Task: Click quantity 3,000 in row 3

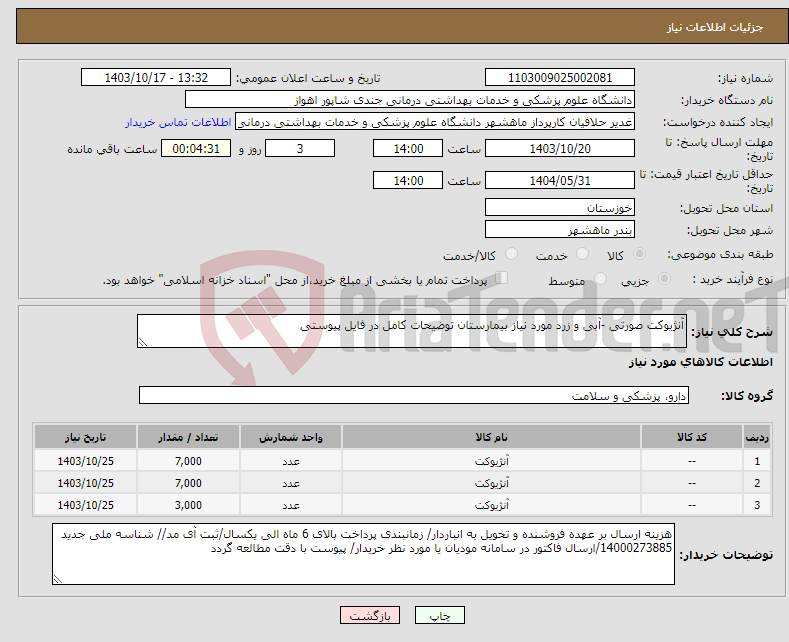Action: tap(188, 505)
